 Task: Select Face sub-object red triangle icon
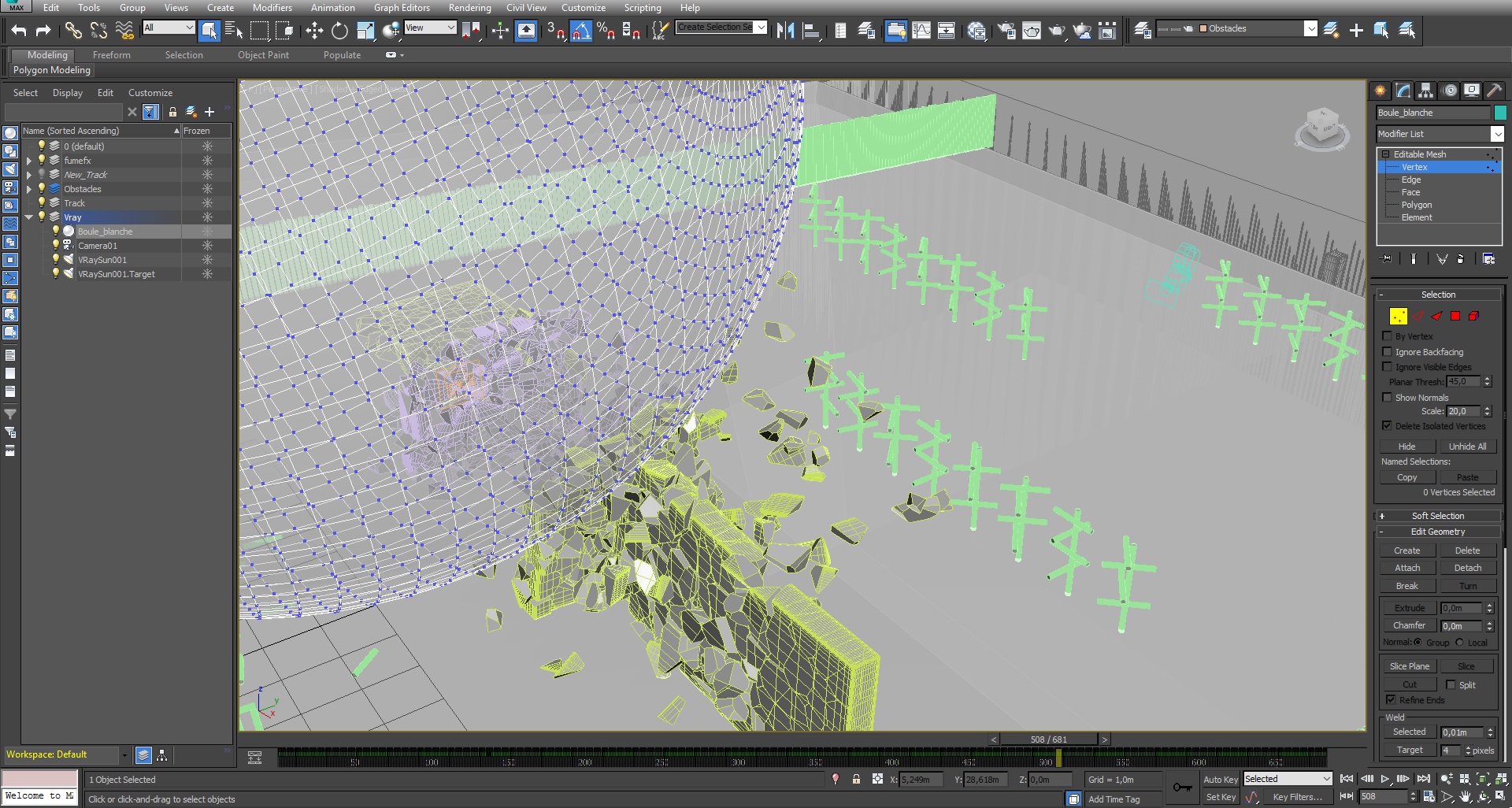point(1436,316)
